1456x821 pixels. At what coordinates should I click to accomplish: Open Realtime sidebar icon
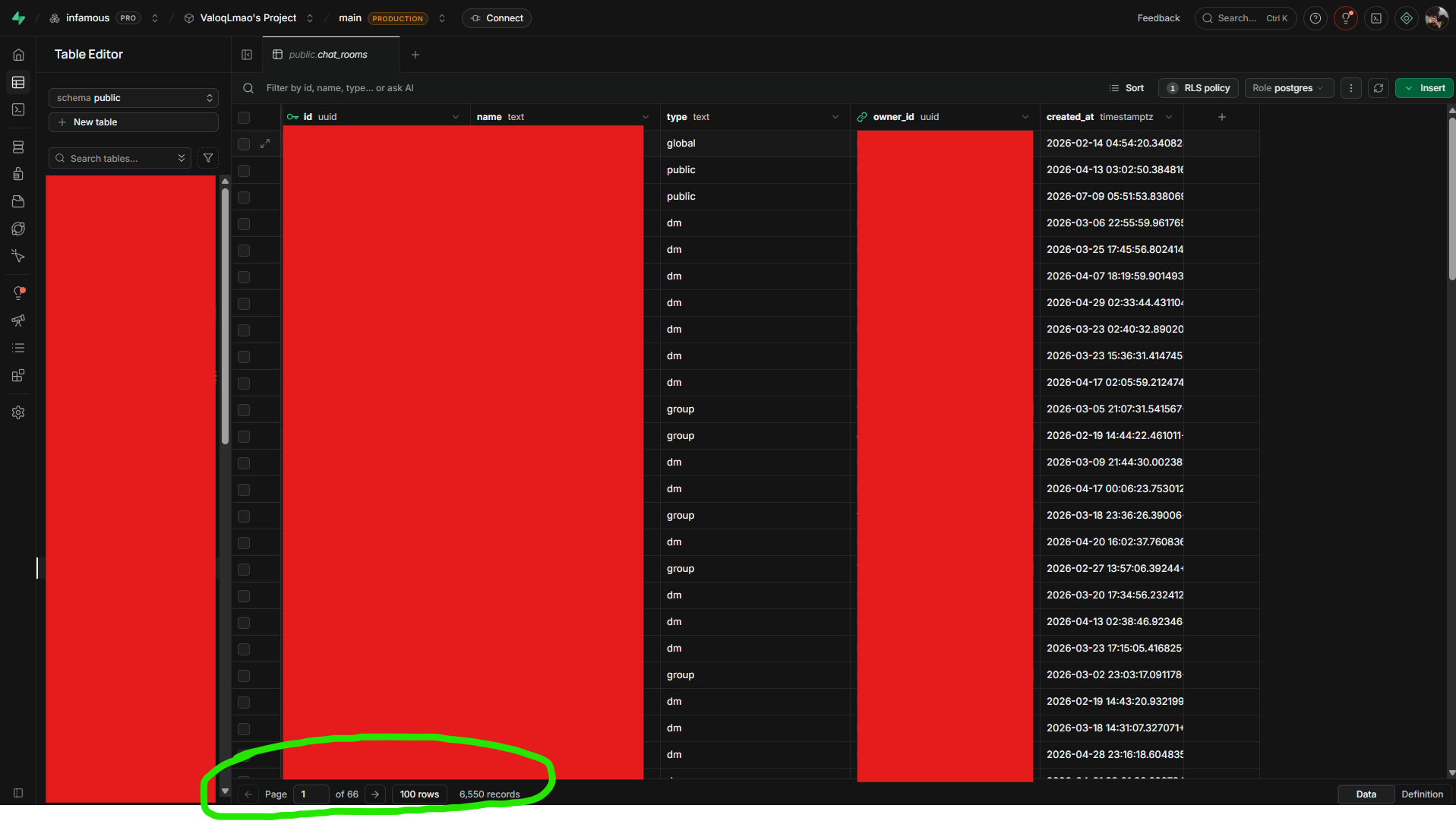(x=19, y=256)
